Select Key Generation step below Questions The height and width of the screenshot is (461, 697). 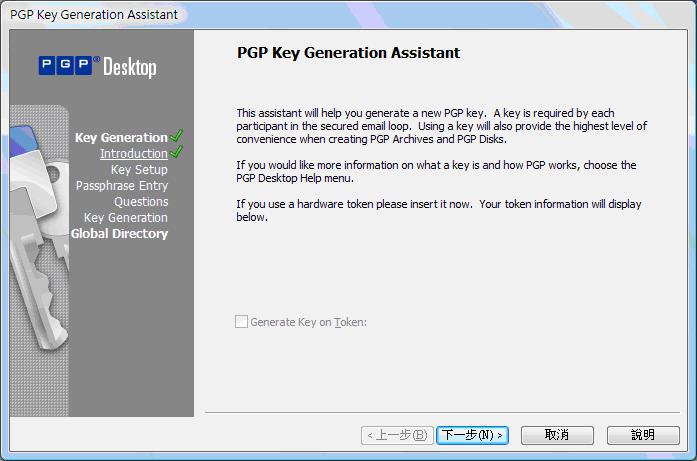pos(125,218)
